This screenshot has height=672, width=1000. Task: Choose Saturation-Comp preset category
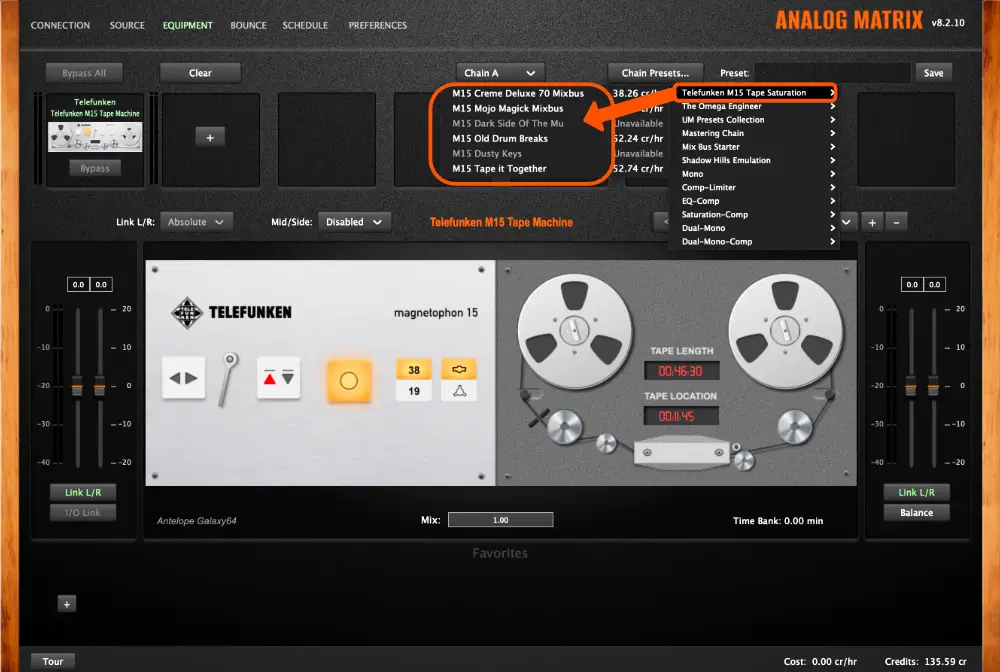(756, 215)
